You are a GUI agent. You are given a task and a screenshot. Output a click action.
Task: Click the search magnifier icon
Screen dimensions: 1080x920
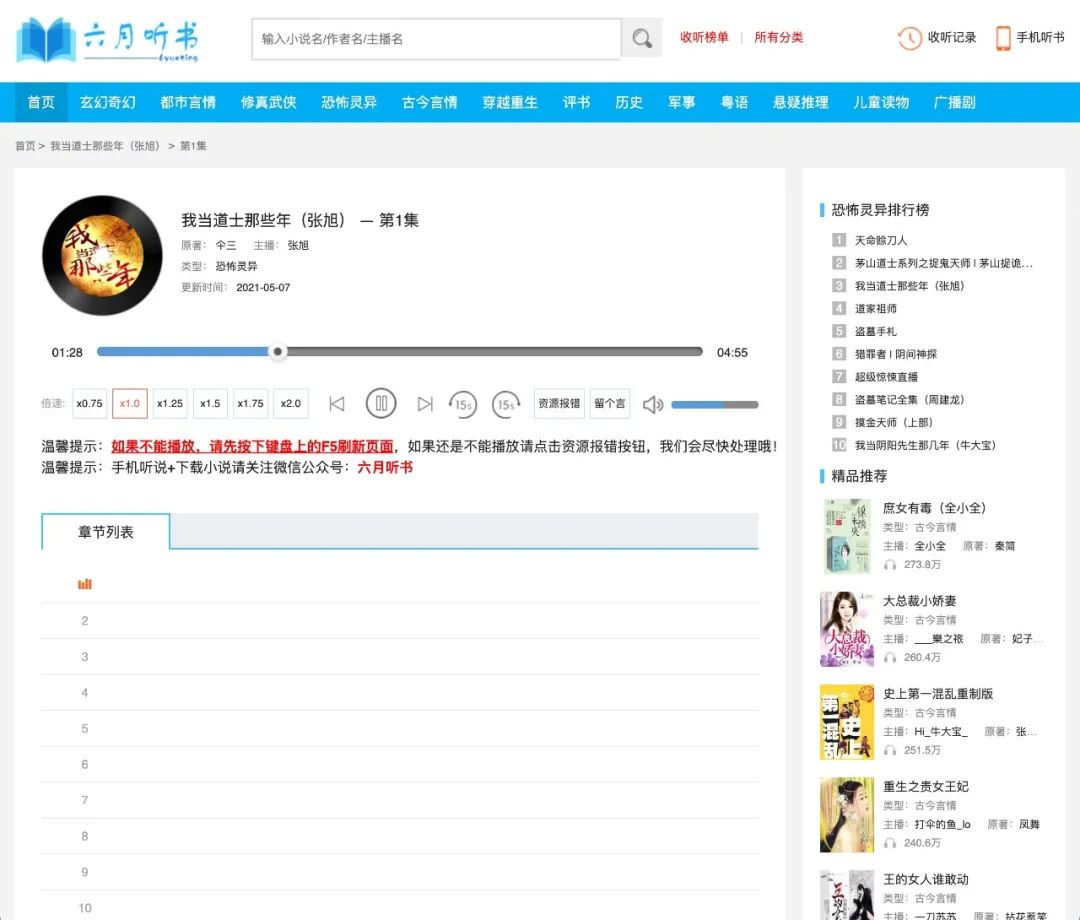[x=641, y=39]
